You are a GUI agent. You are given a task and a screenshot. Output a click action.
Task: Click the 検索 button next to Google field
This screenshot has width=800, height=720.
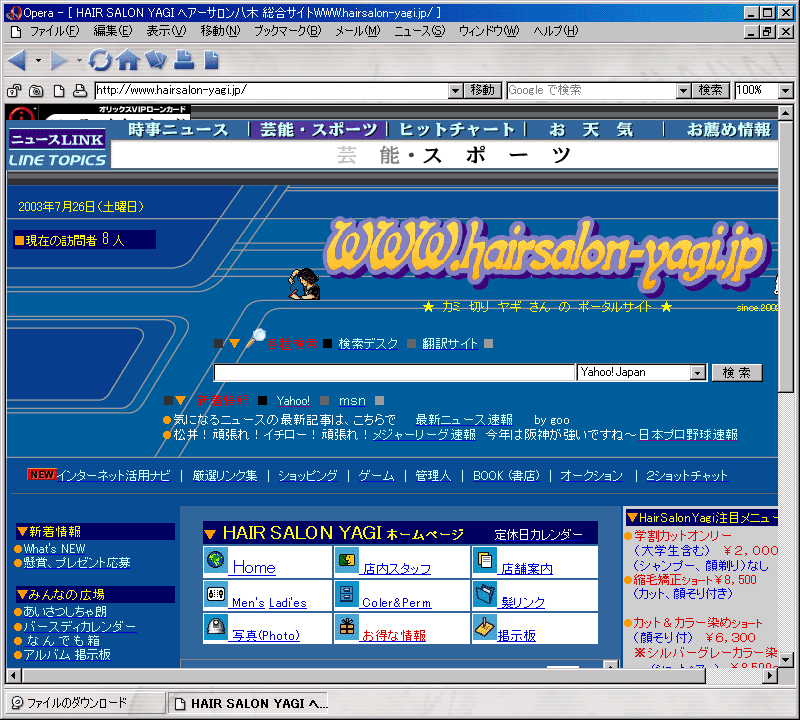coord(711,90)
